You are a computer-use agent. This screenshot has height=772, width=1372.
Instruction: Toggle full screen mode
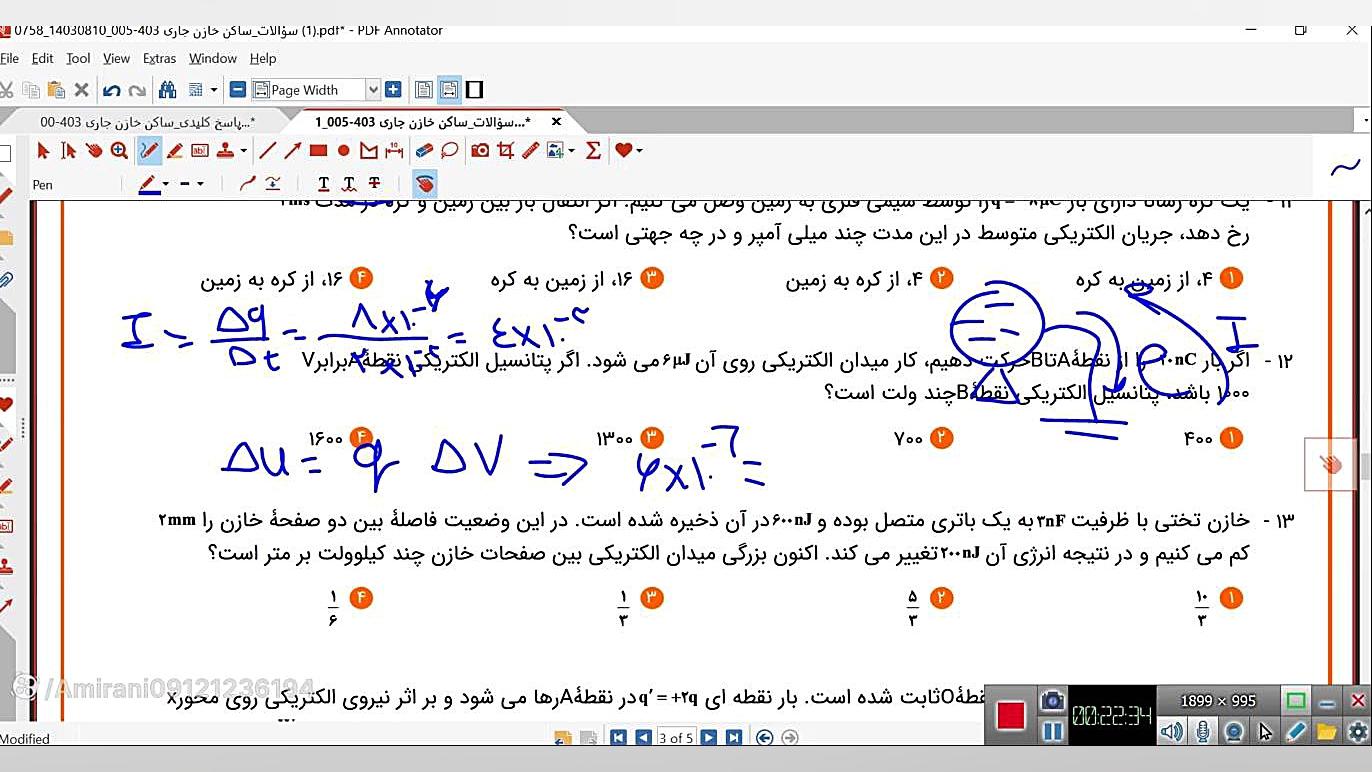(475, 90)
